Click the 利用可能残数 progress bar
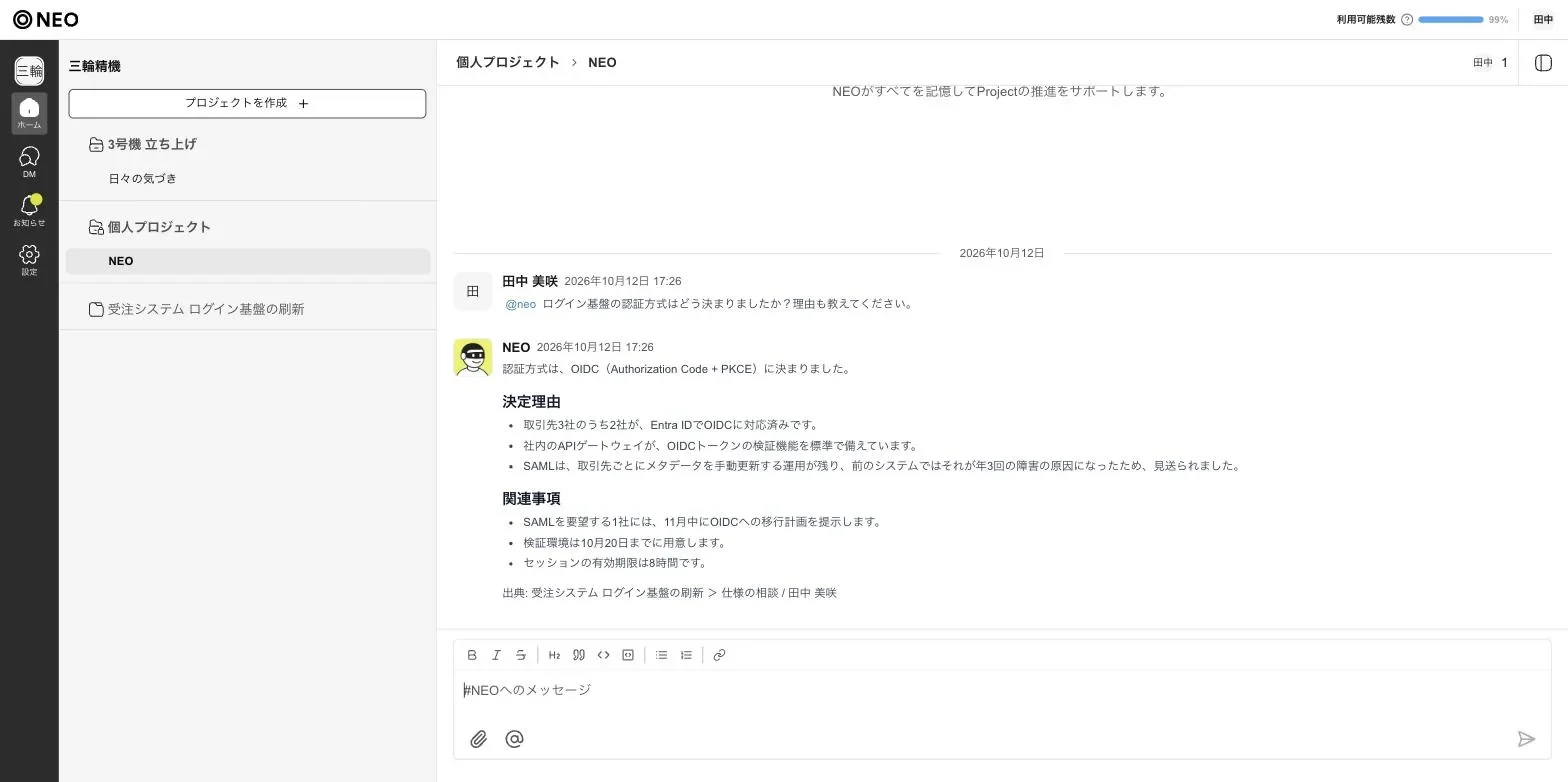Image resolution: width=1568 pixels, height=782 pixels. 1450,20
